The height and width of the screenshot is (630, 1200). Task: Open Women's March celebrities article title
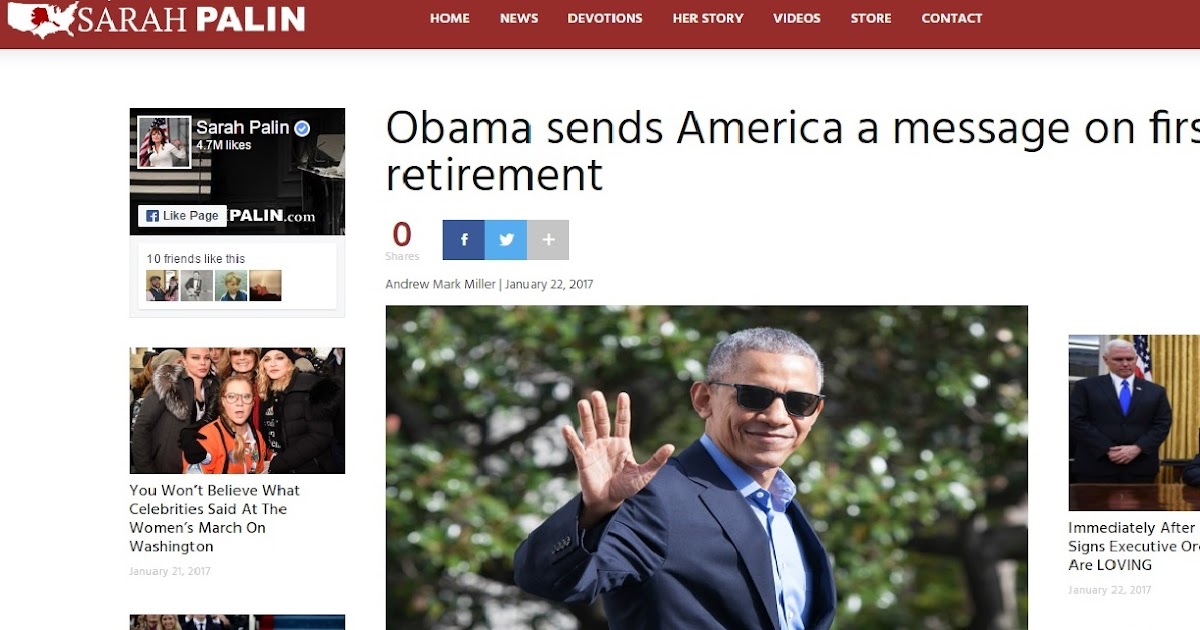point(215,518)
